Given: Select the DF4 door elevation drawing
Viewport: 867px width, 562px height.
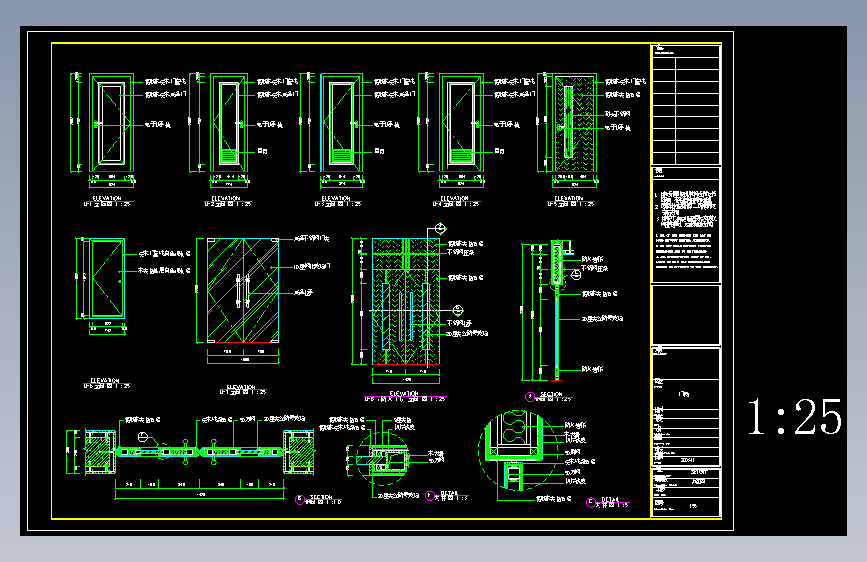Looking at the screenshot, I should (x=461, y=123).
